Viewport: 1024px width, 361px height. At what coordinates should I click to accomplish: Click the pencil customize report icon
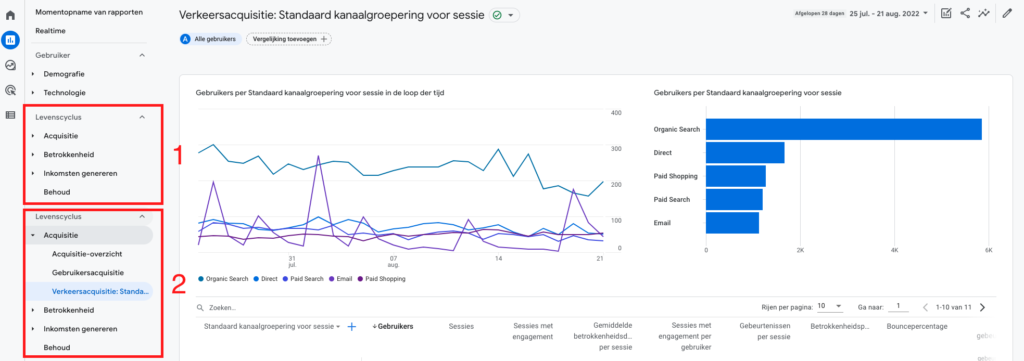[1007, 13]
